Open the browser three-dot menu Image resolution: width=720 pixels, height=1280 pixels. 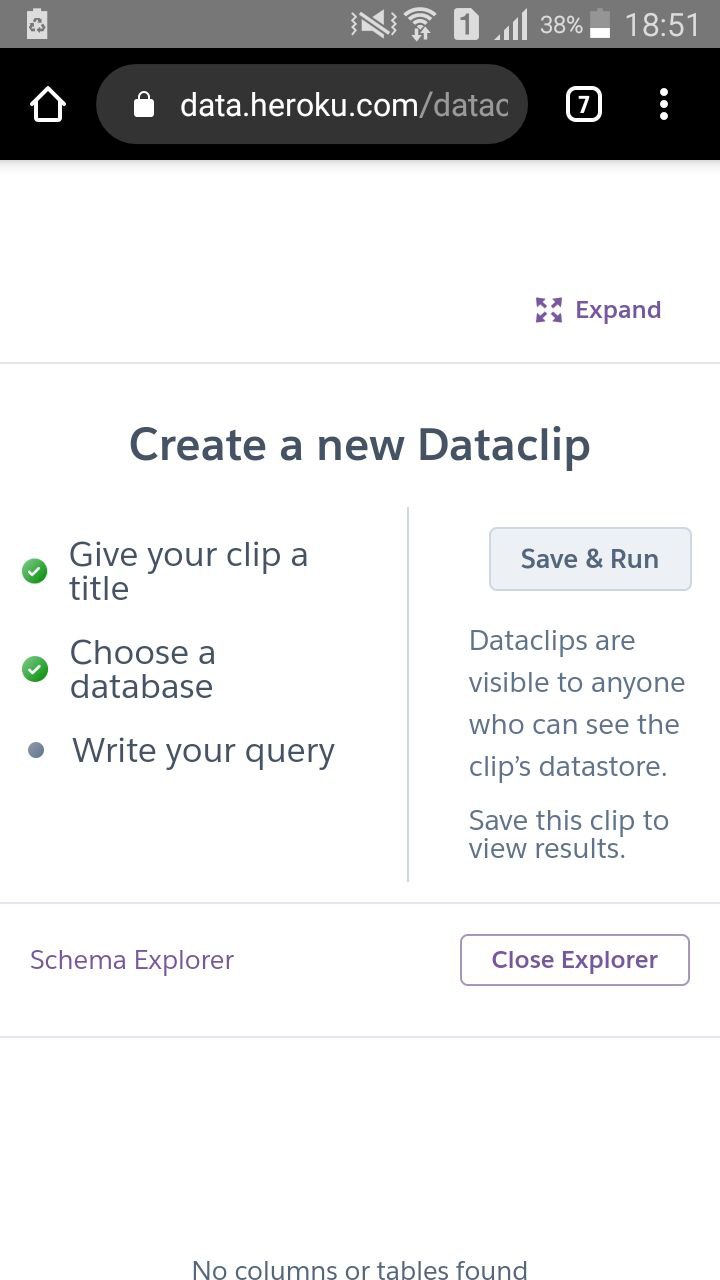(x=664, y=104)
